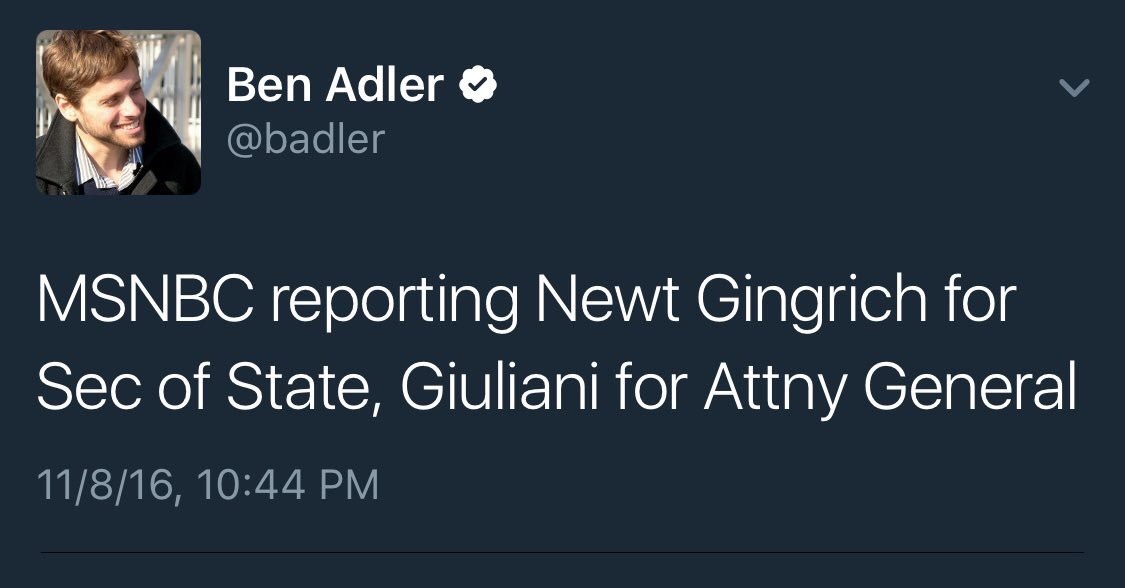The height and width of the screenshot is (588, 1125).
Task: Click the 10:44 PM time text
Action: pos(289,485)
